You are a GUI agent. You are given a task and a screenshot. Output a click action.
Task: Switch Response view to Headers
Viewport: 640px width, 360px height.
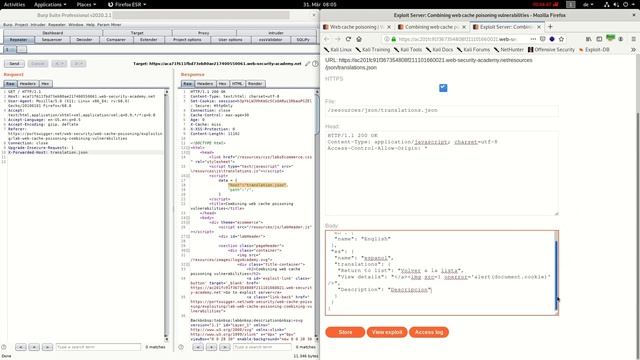click(205, 83)
